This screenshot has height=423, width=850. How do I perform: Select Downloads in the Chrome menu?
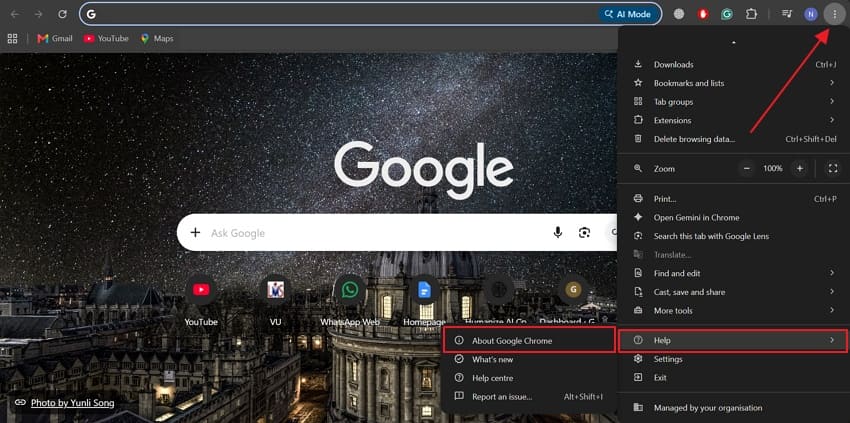point(735,65)
